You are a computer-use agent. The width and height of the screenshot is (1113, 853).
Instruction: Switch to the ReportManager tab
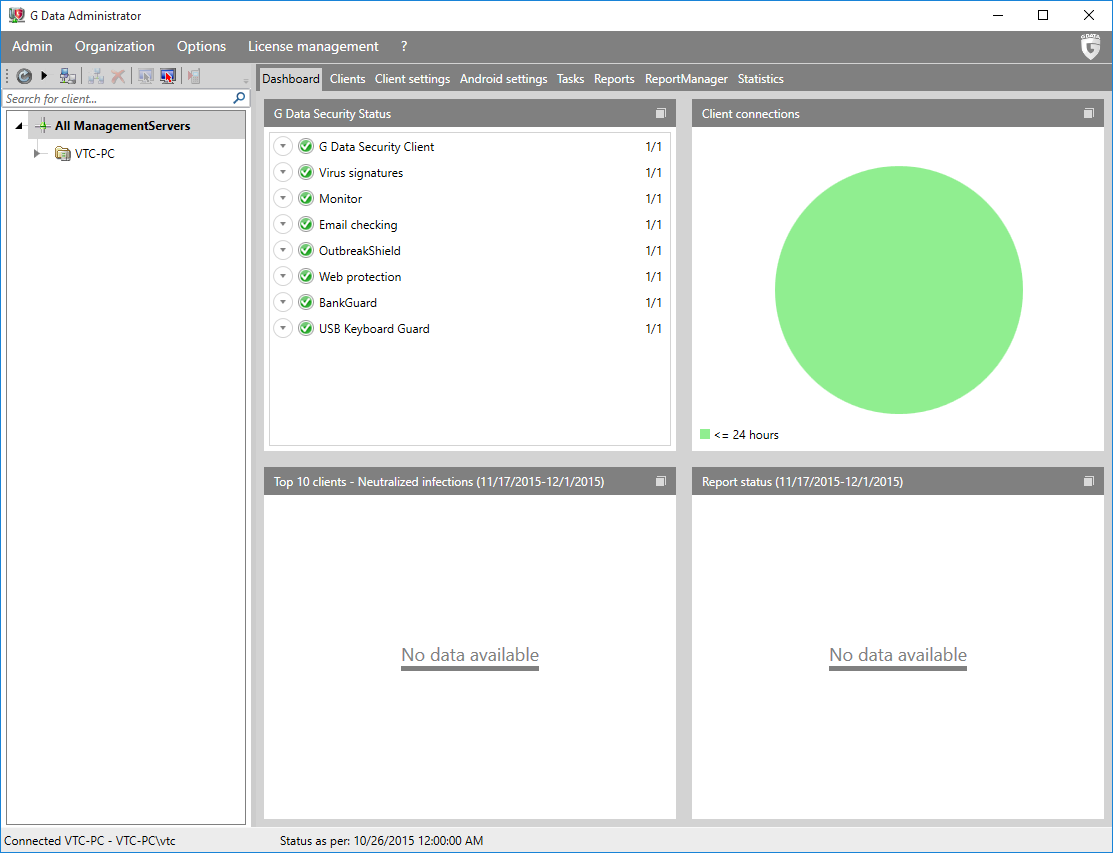pos(685,79)
